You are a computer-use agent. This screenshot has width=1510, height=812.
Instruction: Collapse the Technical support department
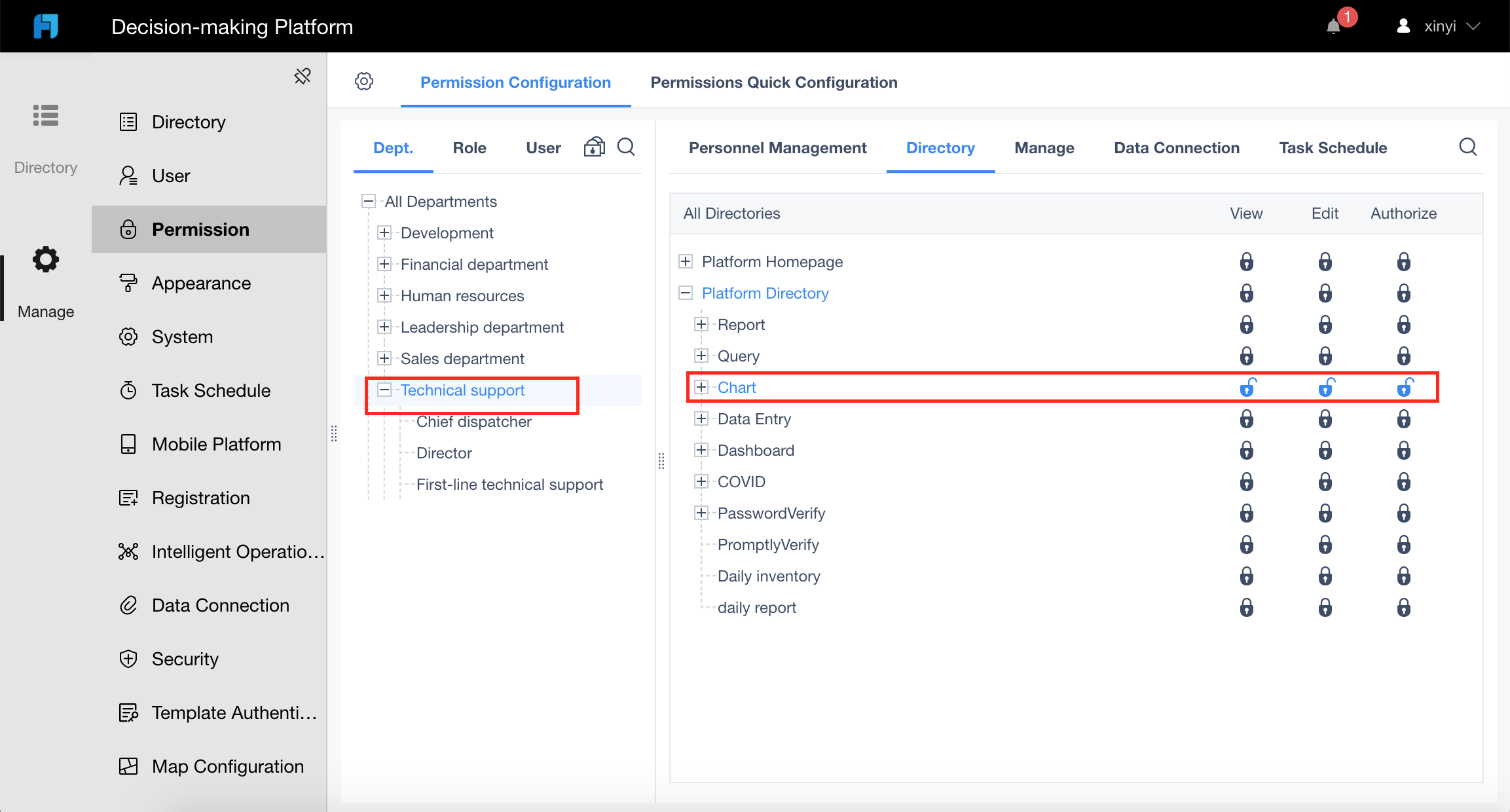coord(384,390)
